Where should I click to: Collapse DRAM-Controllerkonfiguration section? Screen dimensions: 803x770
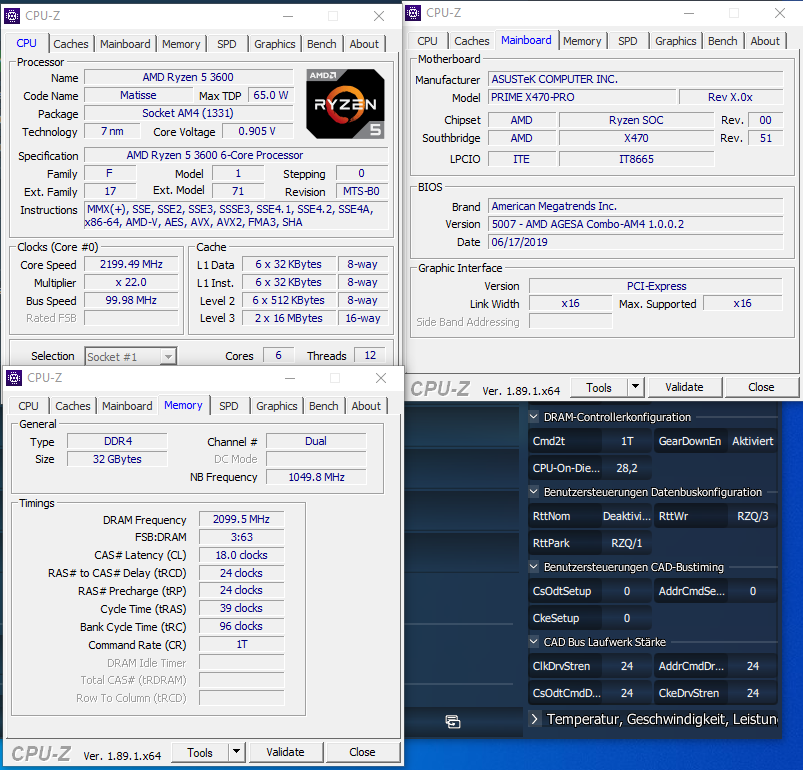(x=533, y=417)
